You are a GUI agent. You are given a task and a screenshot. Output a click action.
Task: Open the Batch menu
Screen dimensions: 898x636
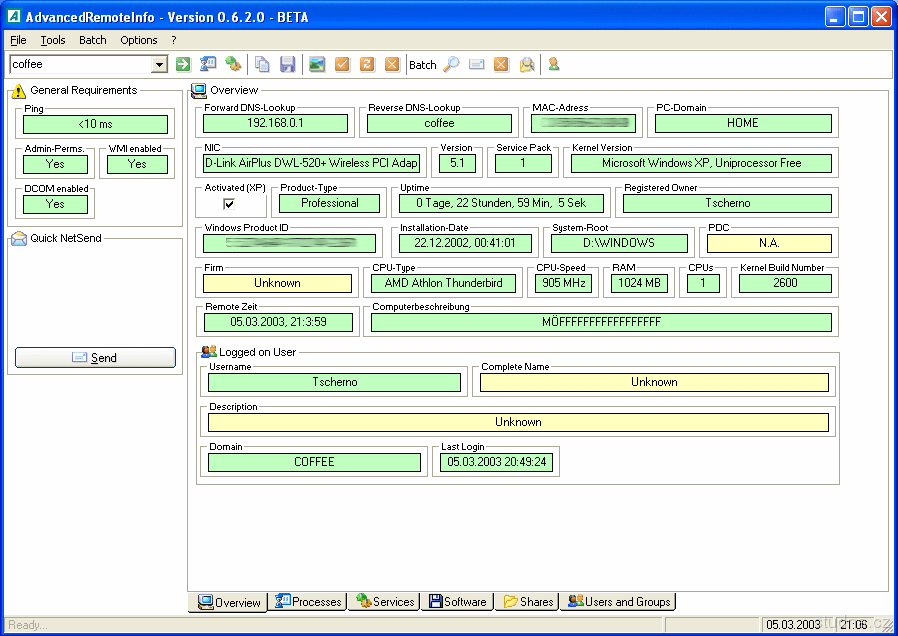tap(93, 40)
